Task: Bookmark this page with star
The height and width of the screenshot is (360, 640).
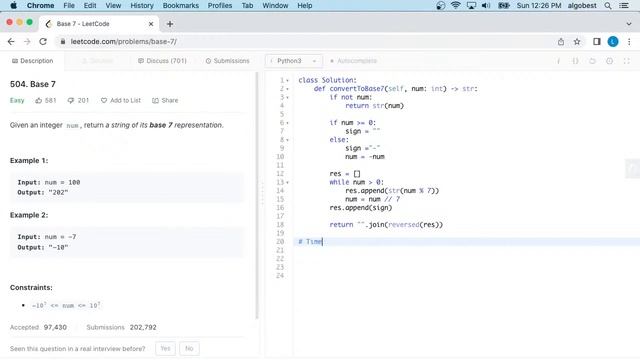Action: (577, 42)
